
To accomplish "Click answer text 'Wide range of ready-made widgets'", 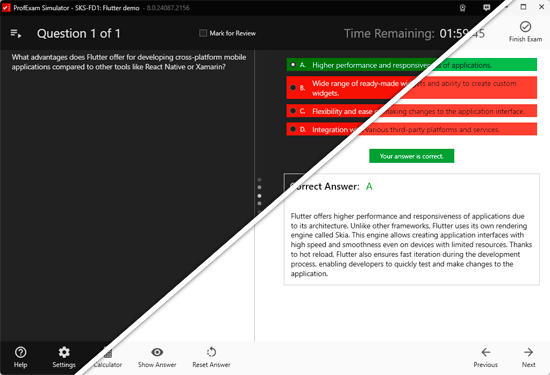I will click(x=414, y=88).
